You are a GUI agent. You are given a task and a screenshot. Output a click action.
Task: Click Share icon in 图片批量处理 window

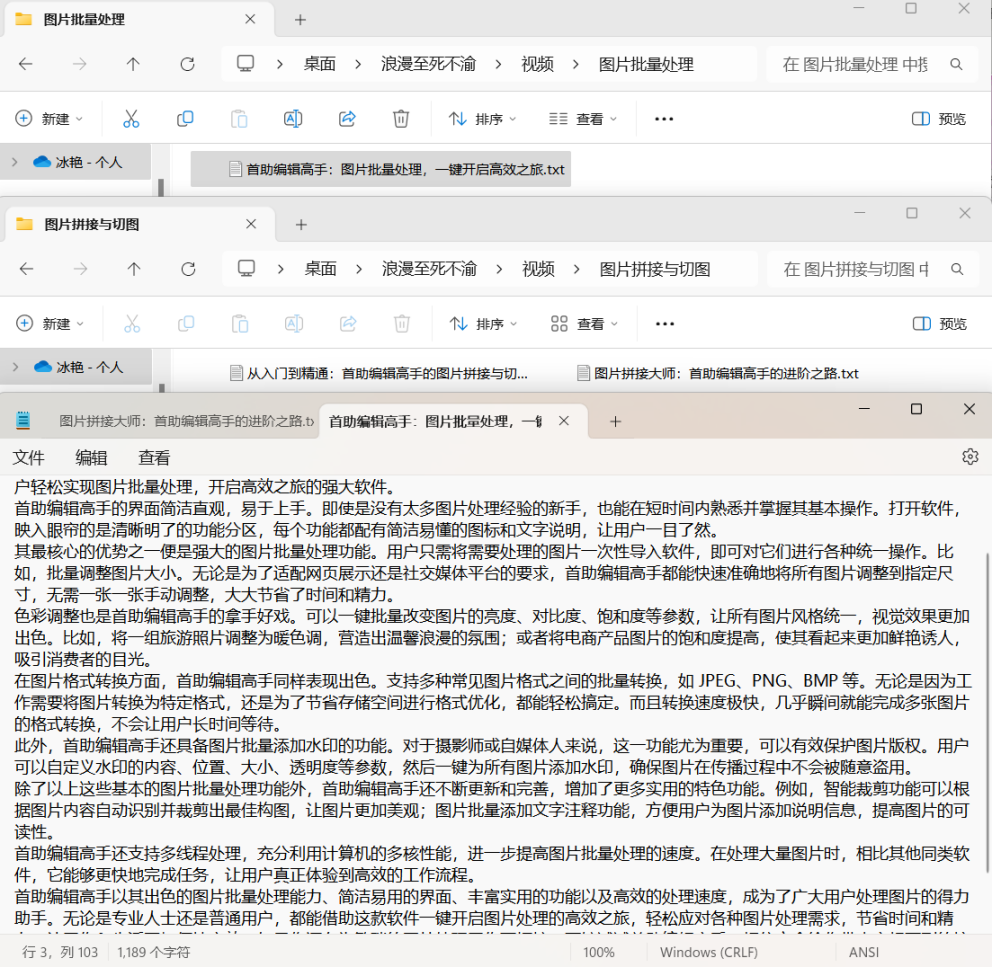347,119
